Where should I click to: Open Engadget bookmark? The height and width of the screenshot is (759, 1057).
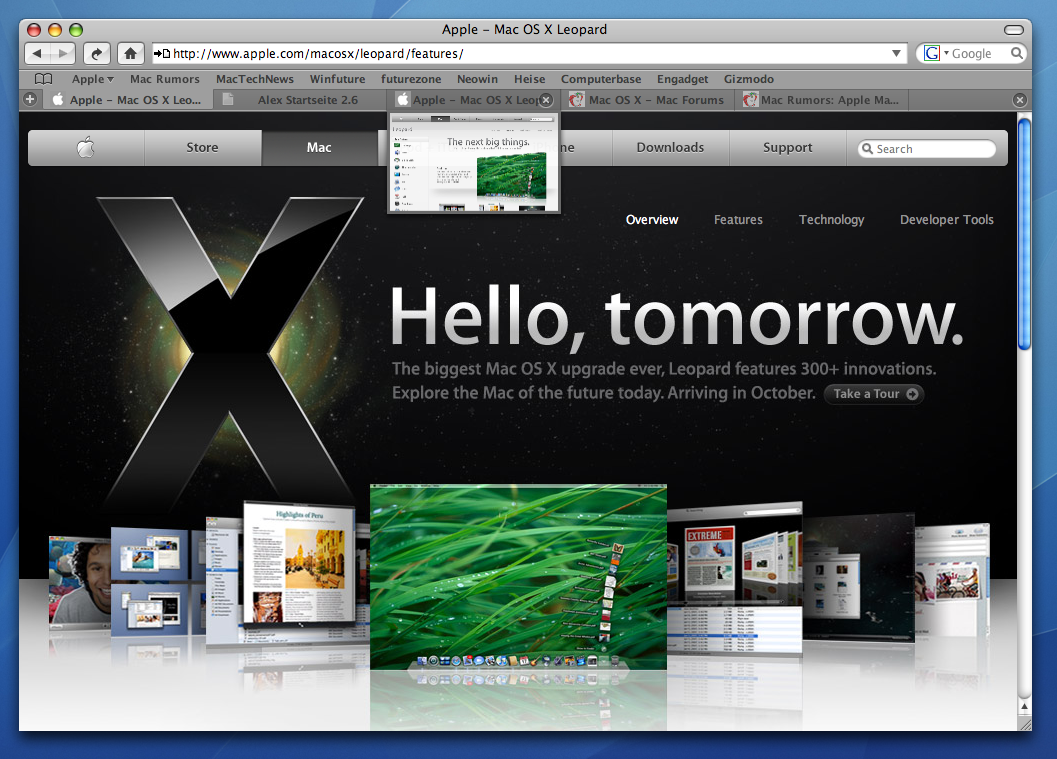[682, 79]
